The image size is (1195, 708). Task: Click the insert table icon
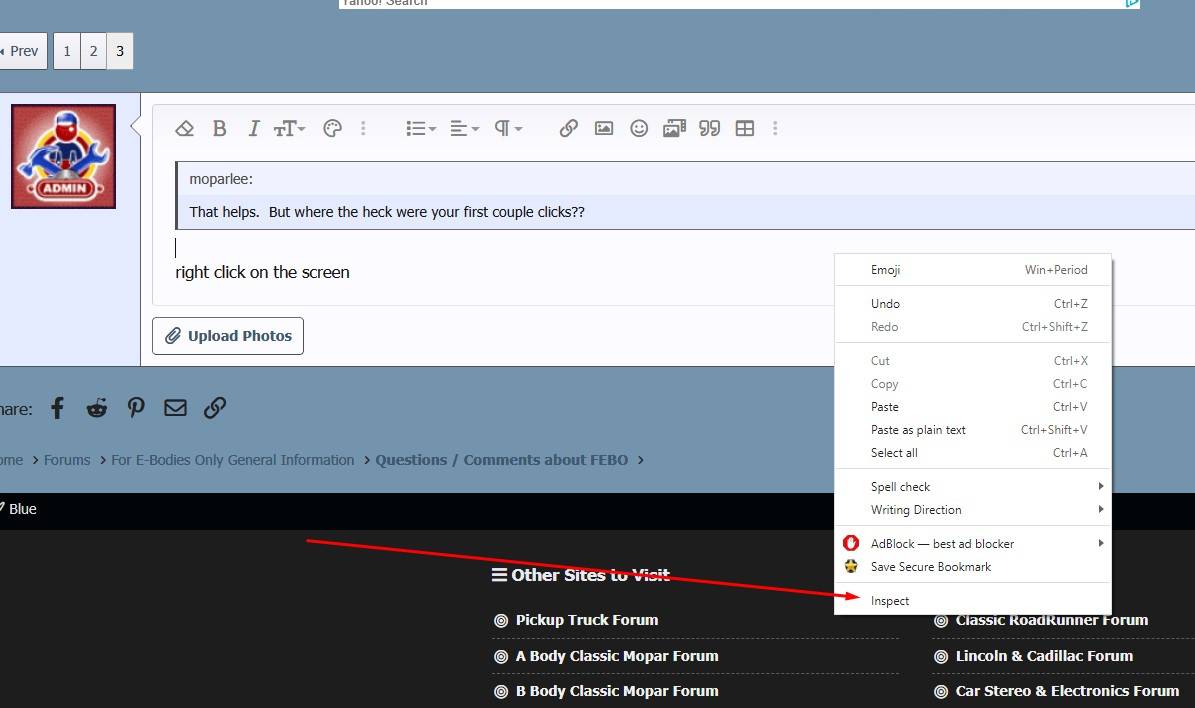[x=745, y=128]
